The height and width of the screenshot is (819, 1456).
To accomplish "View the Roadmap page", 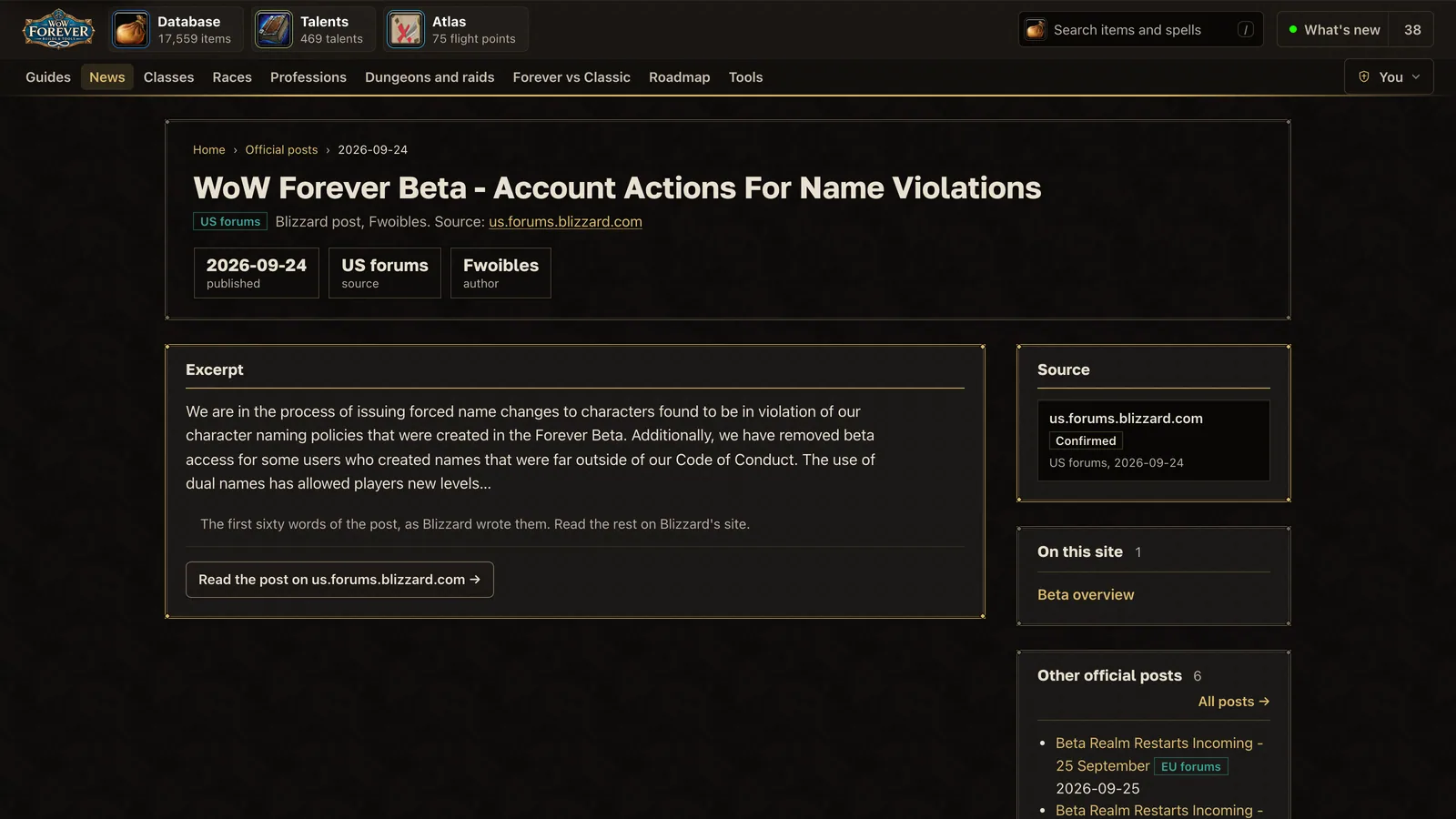I will [x=679, y=77].
